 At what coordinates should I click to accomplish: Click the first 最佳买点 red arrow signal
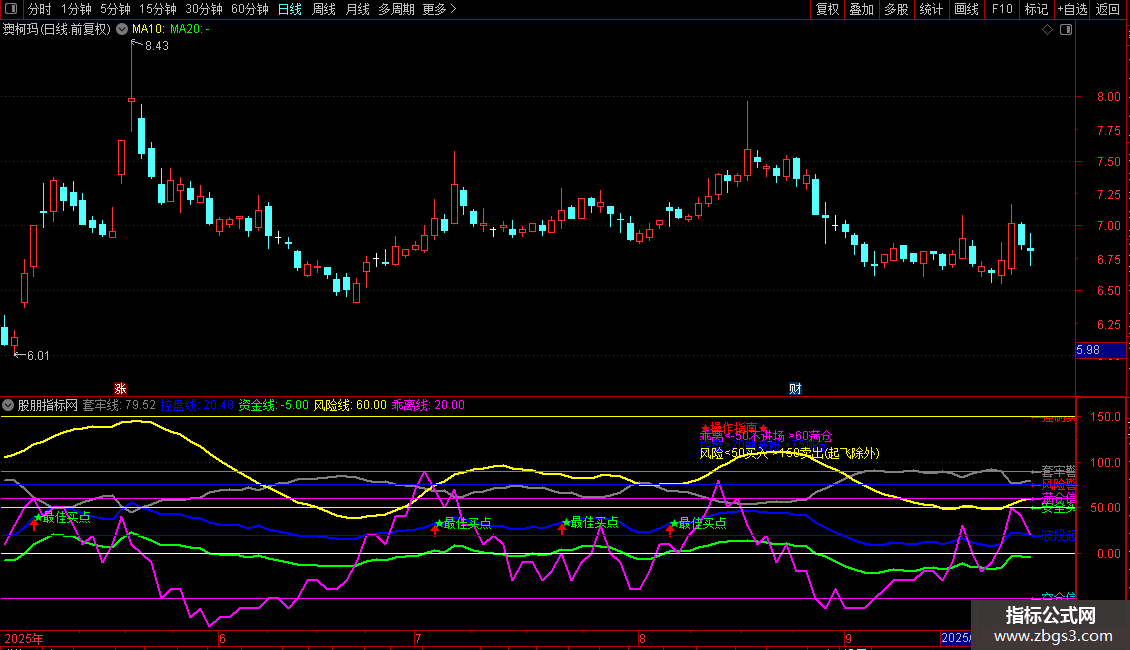point(34,525)
